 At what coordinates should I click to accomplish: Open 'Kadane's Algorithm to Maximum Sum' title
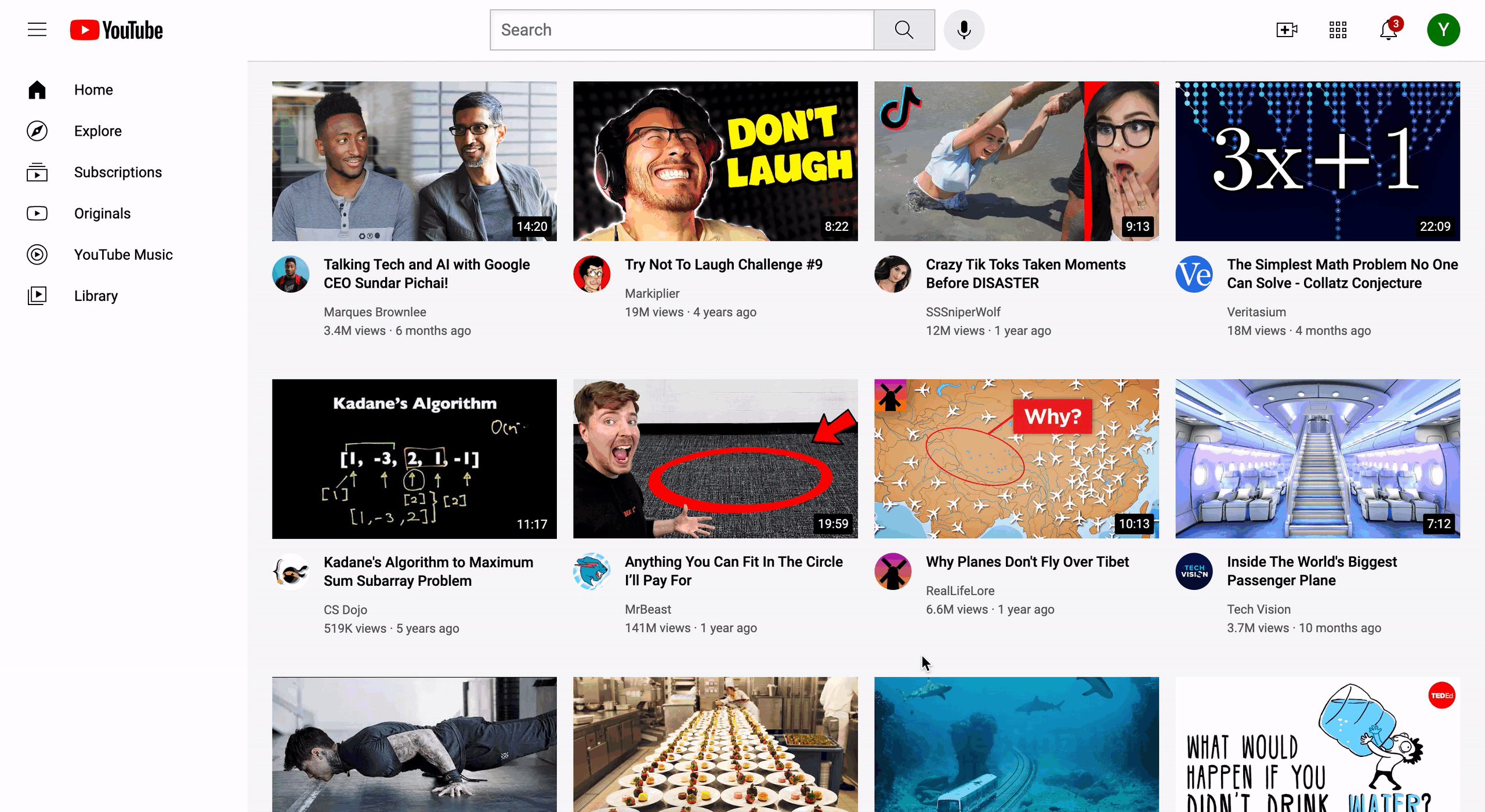point(428,571)
